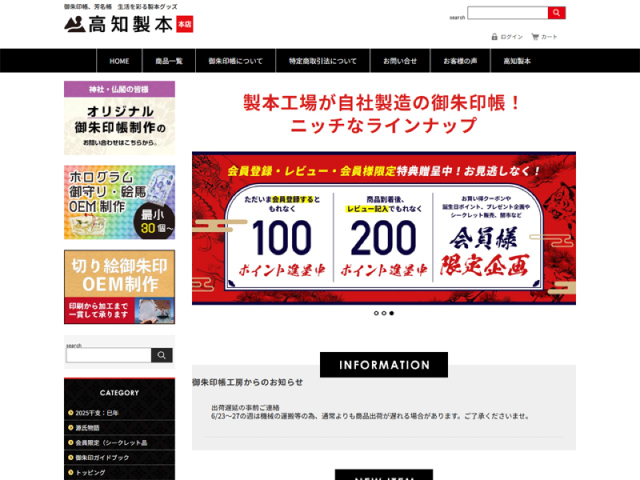
Task: Click the red member points promotion banner
Action: pos(384,228)
